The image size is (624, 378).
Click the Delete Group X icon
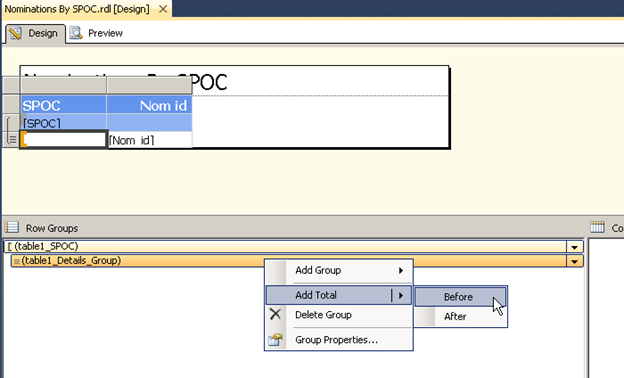point(275,314)
